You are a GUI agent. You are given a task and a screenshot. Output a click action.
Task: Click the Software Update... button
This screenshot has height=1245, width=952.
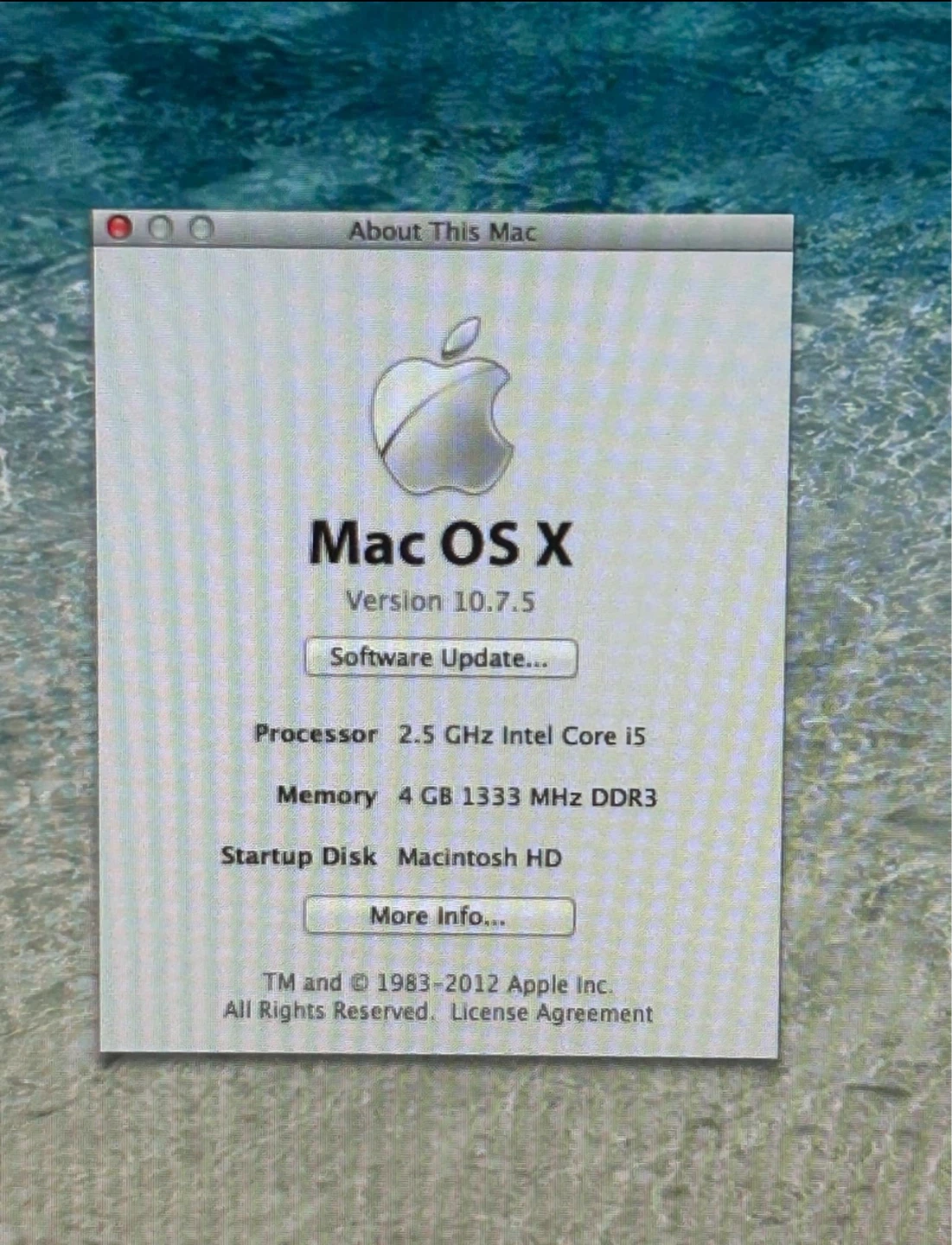click(x=440, y=658)
